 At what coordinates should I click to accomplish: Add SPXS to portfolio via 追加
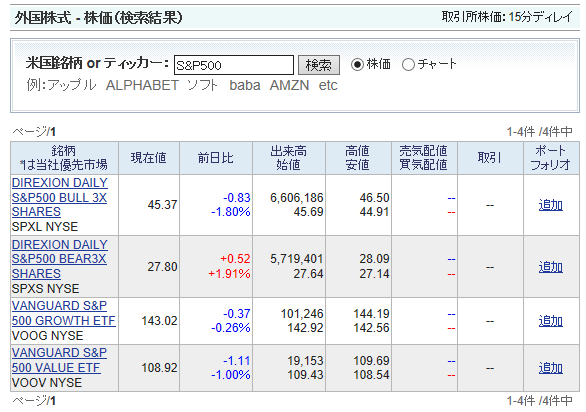point(550,267)
